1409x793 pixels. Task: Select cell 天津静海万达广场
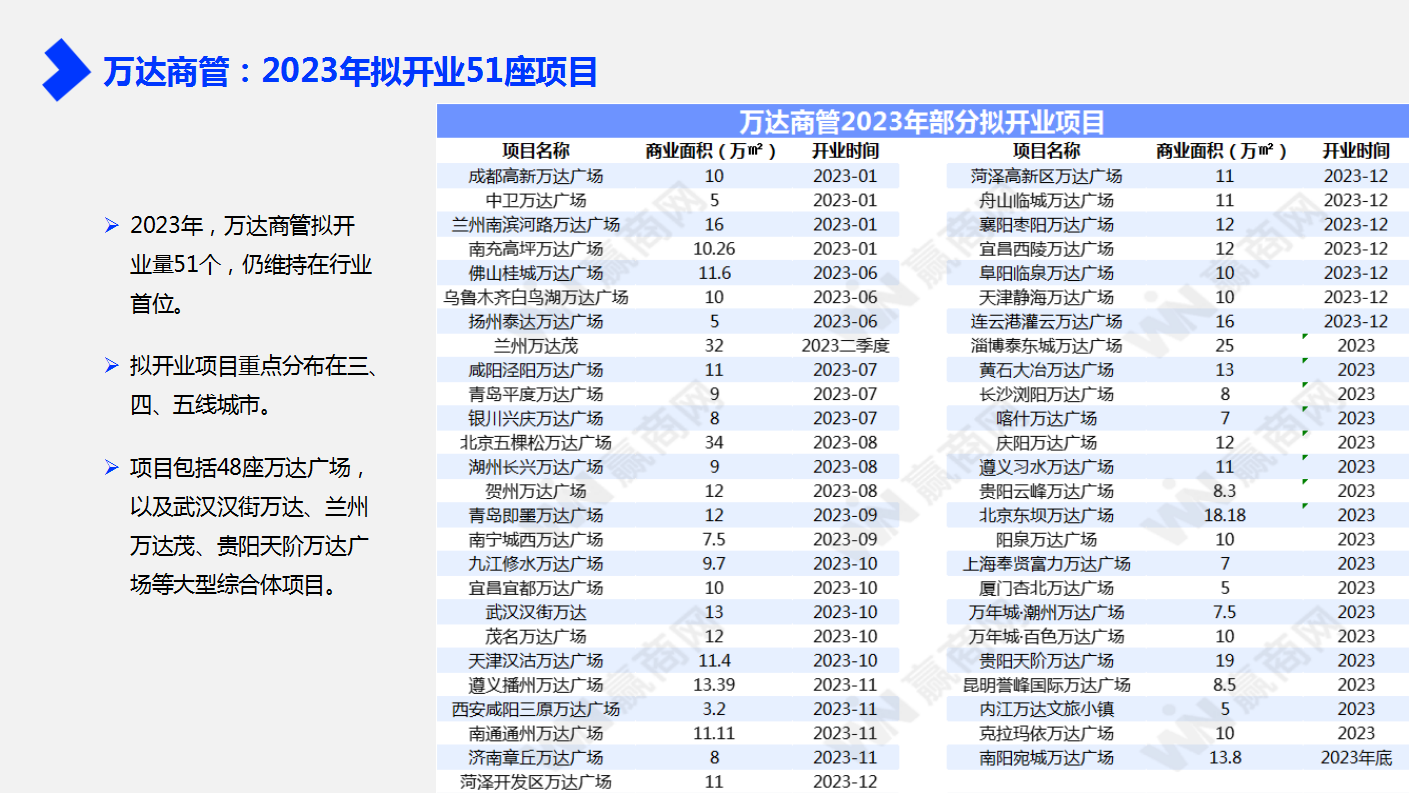tap(1046, 297)
